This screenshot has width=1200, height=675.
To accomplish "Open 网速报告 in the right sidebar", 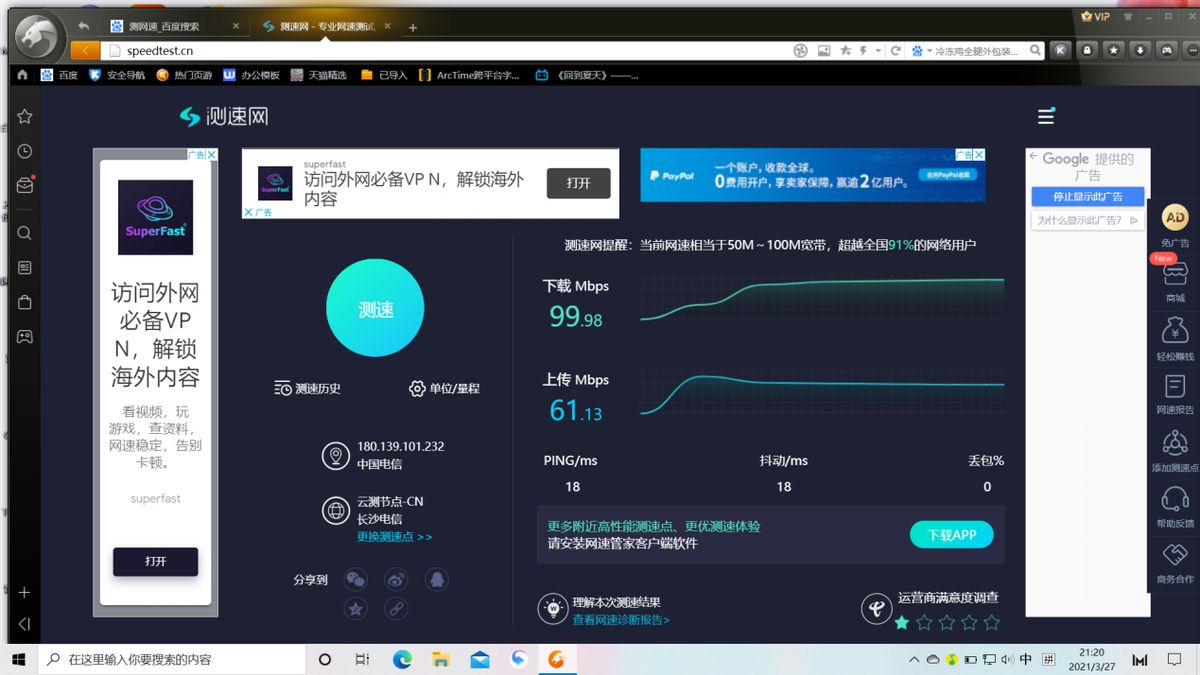I will click(x=1175, y=393).
